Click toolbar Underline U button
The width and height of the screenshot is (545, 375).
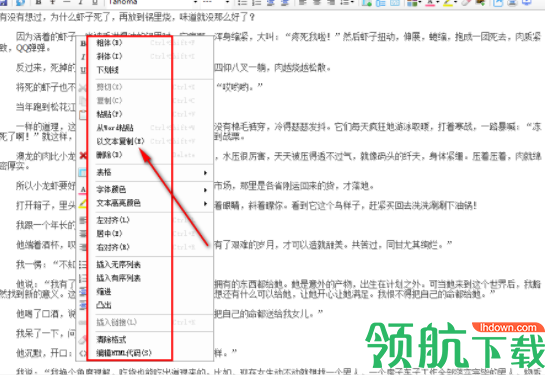pyautogui.click(x=94, y=2)
